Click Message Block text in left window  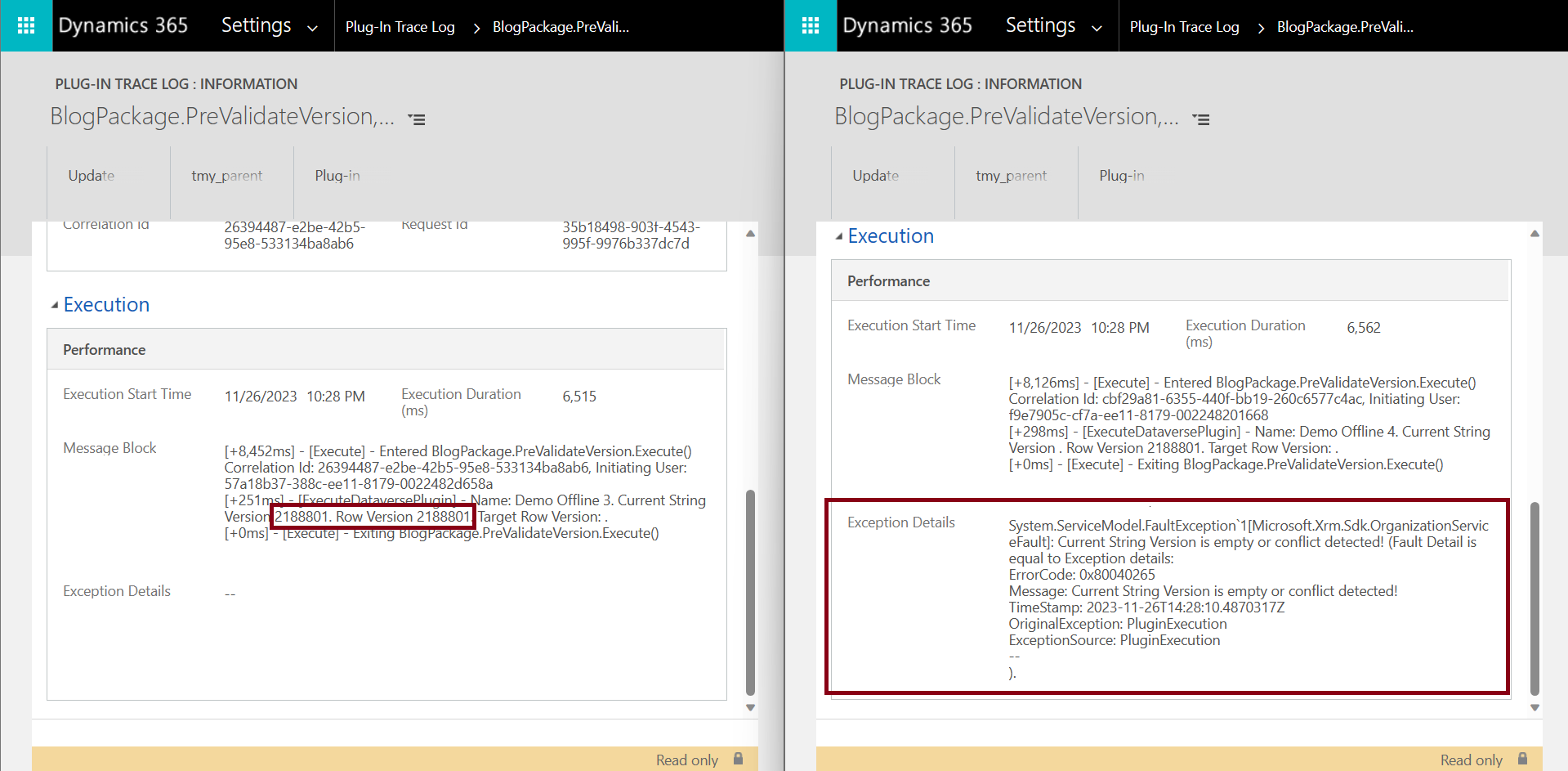click(466, 492)
